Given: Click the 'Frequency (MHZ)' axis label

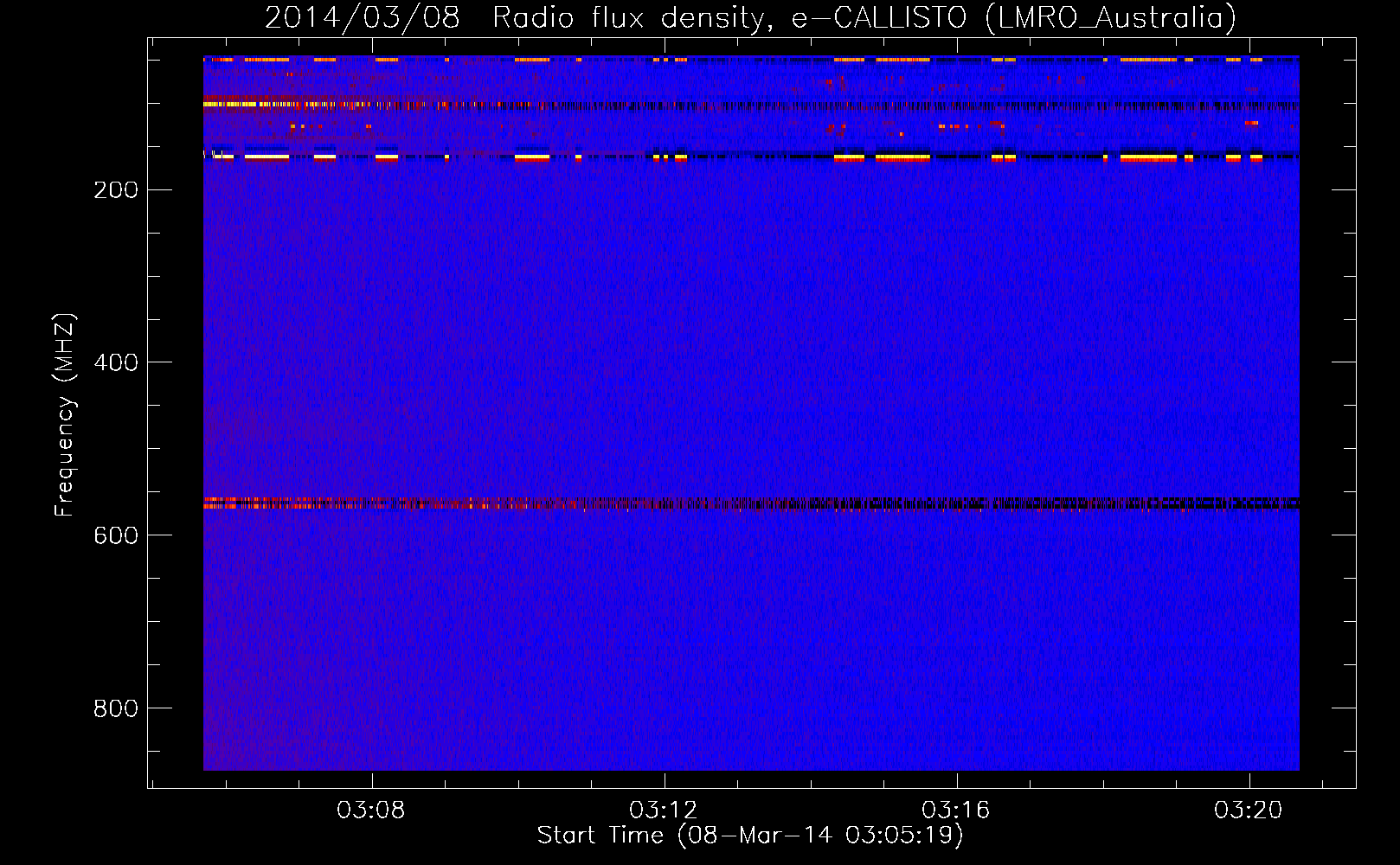Looking at the screenshot, I should coord(65,415).
